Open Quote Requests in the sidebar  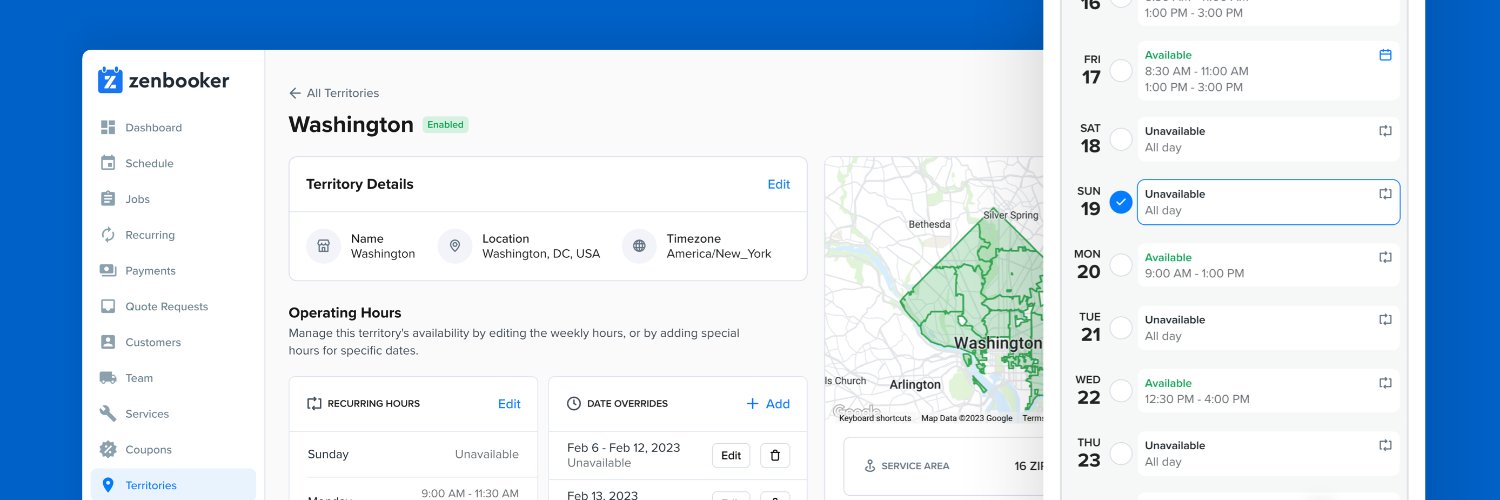(x=173, y=307)
